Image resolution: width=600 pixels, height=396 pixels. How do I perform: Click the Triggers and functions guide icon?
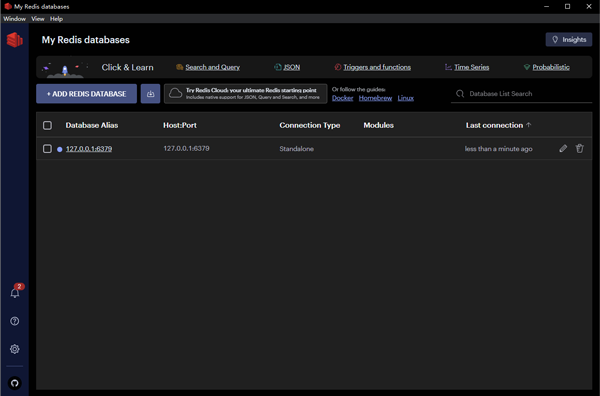pyautogui.click(x=338, y=67)
